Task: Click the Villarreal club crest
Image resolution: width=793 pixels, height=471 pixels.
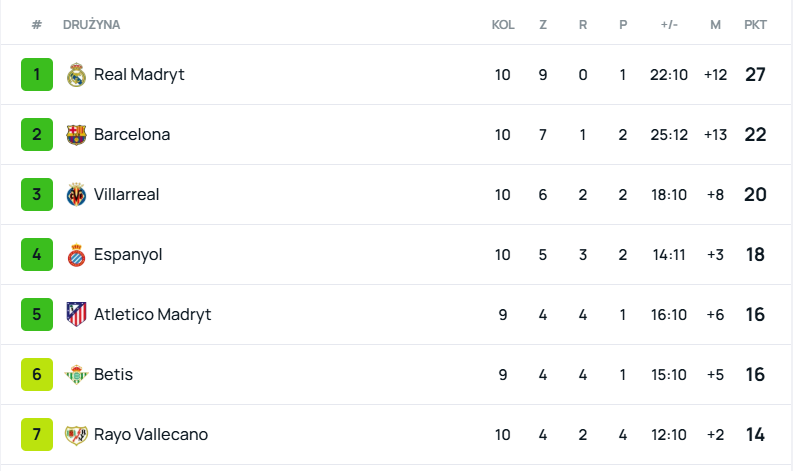Action: 76,195
